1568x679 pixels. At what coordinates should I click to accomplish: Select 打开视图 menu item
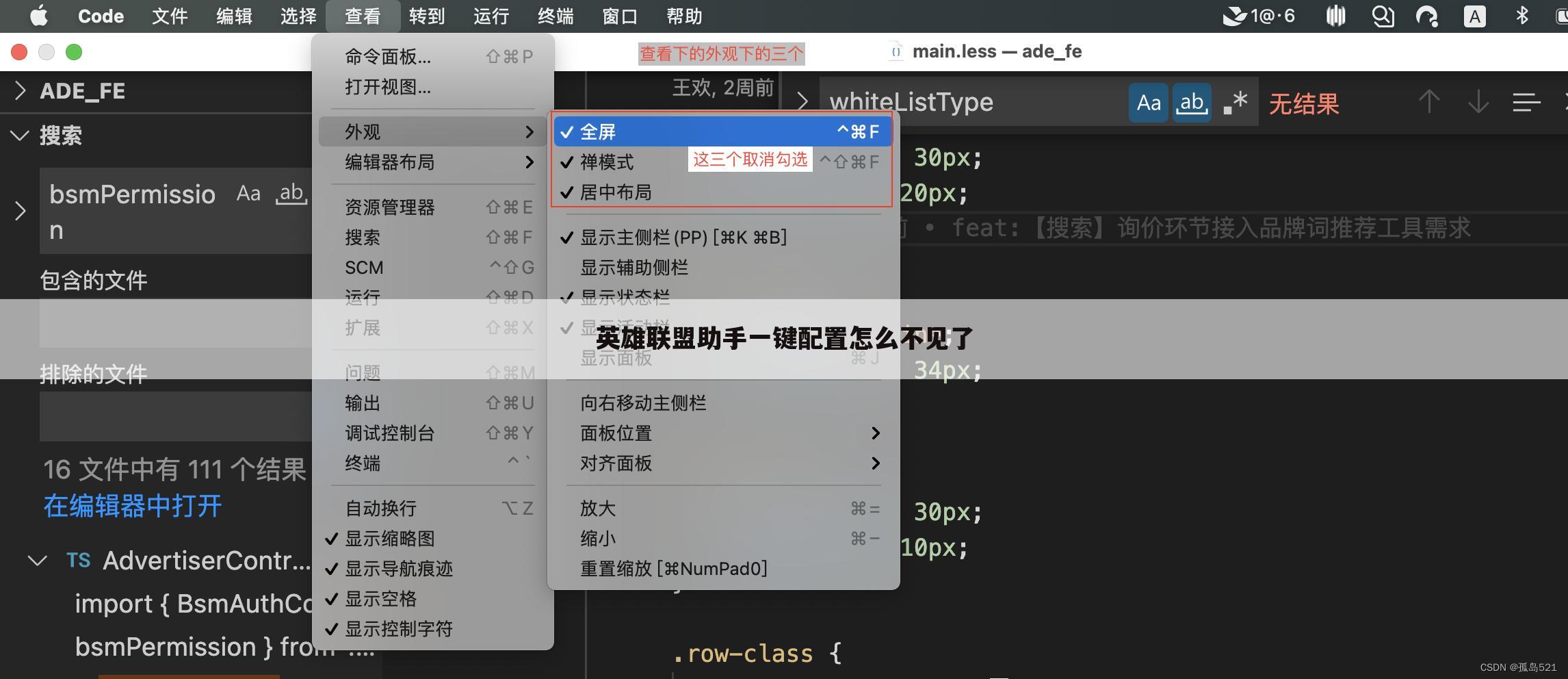tap(433, 86)
